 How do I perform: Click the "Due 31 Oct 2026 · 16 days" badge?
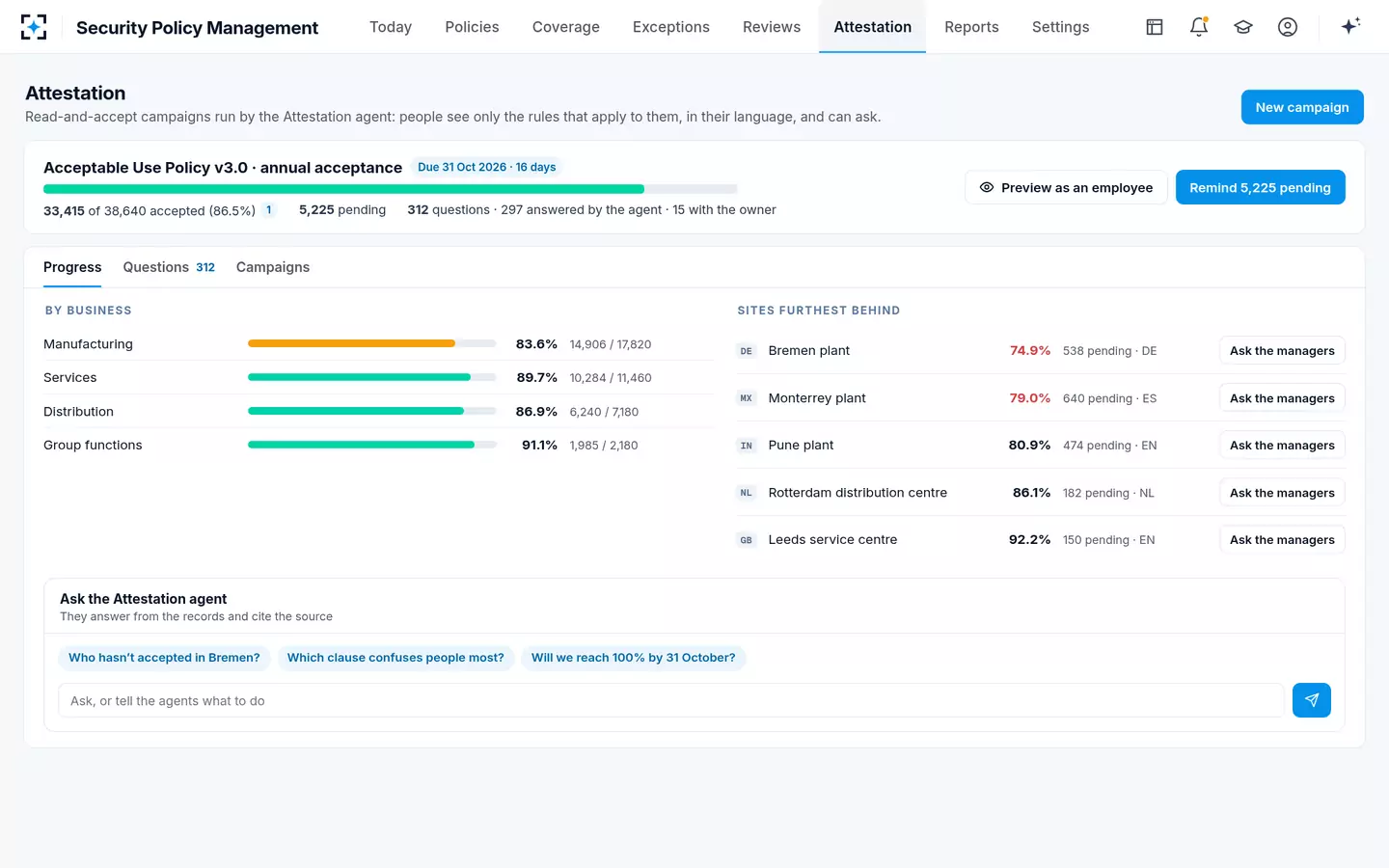point(487,167)
